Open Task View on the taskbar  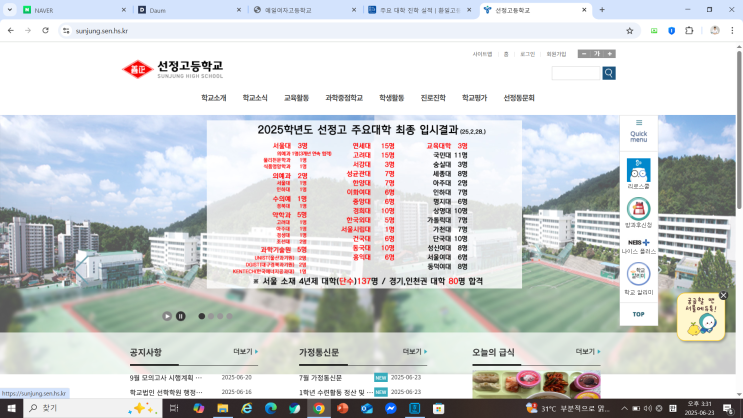click(174, 408)
